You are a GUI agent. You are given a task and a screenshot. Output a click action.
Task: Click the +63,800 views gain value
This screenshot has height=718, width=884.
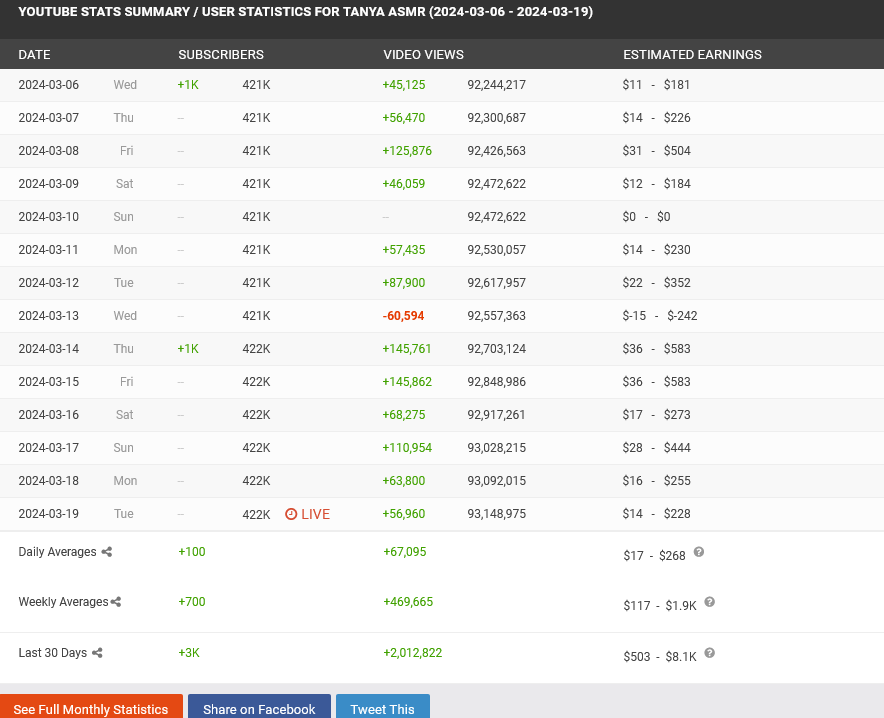coord(404,481)
